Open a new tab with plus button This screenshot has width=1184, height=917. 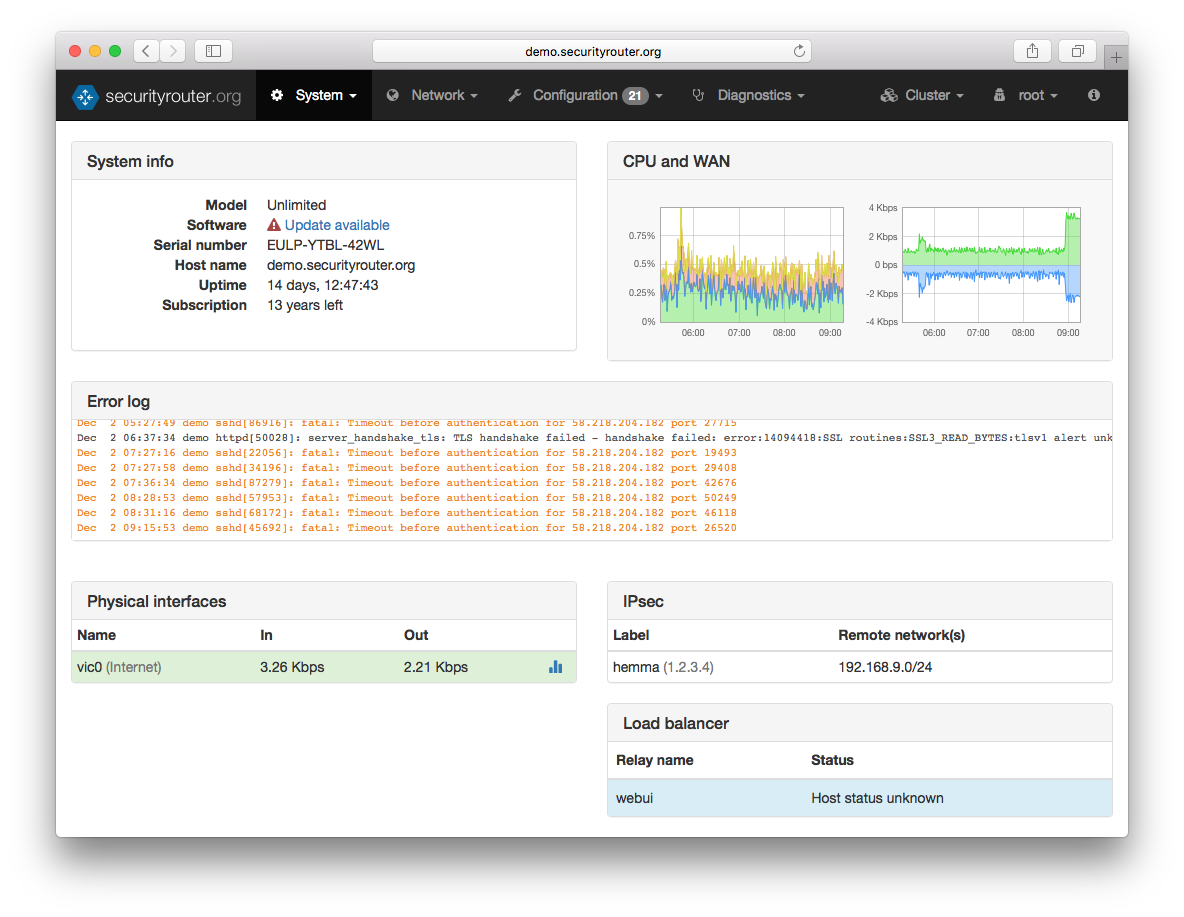tap(1116, 58)
